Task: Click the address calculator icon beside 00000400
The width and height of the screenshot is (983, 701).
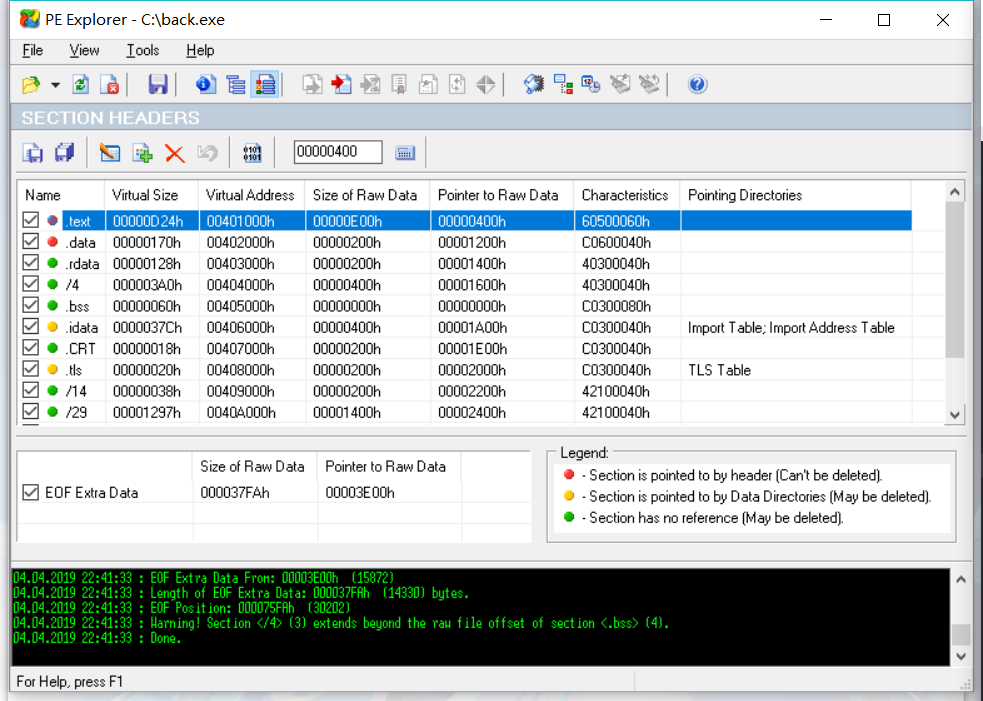Action: coord(405,152)
